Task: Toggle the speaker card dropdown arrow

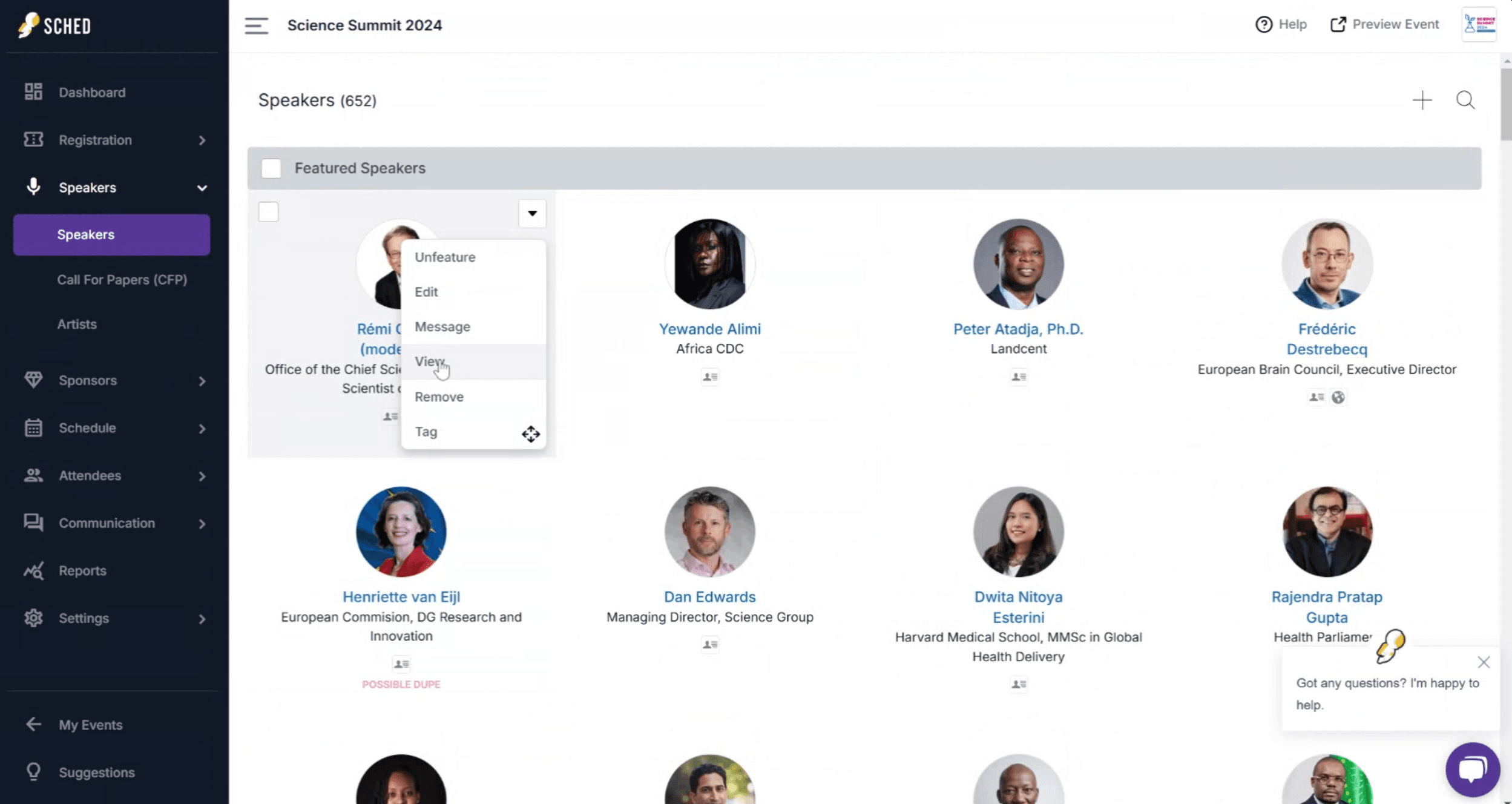Action: pos(532,213)
